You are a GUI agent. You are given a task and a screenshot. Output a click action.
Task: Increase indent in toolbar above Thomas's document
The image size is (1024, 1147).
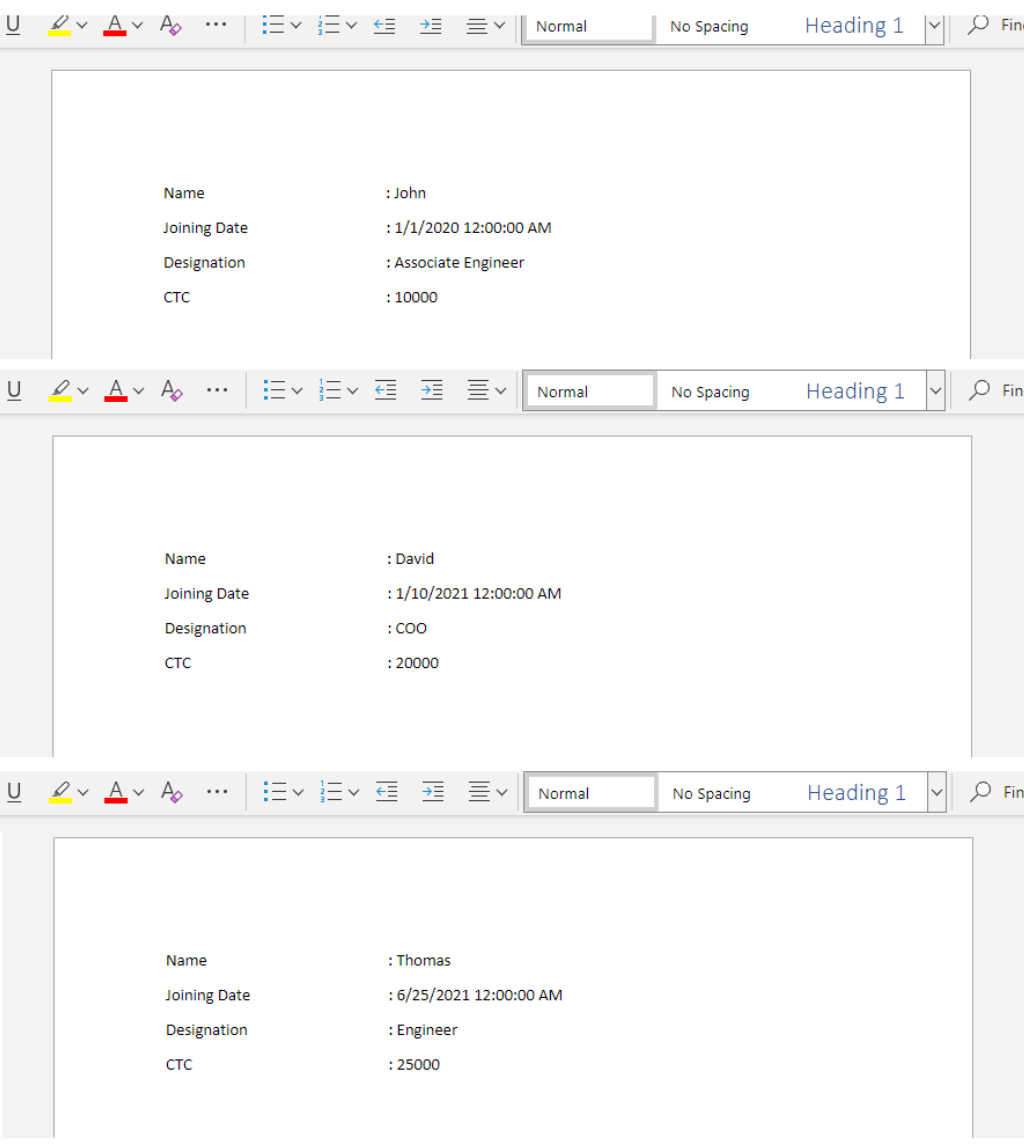coord(433,793)
